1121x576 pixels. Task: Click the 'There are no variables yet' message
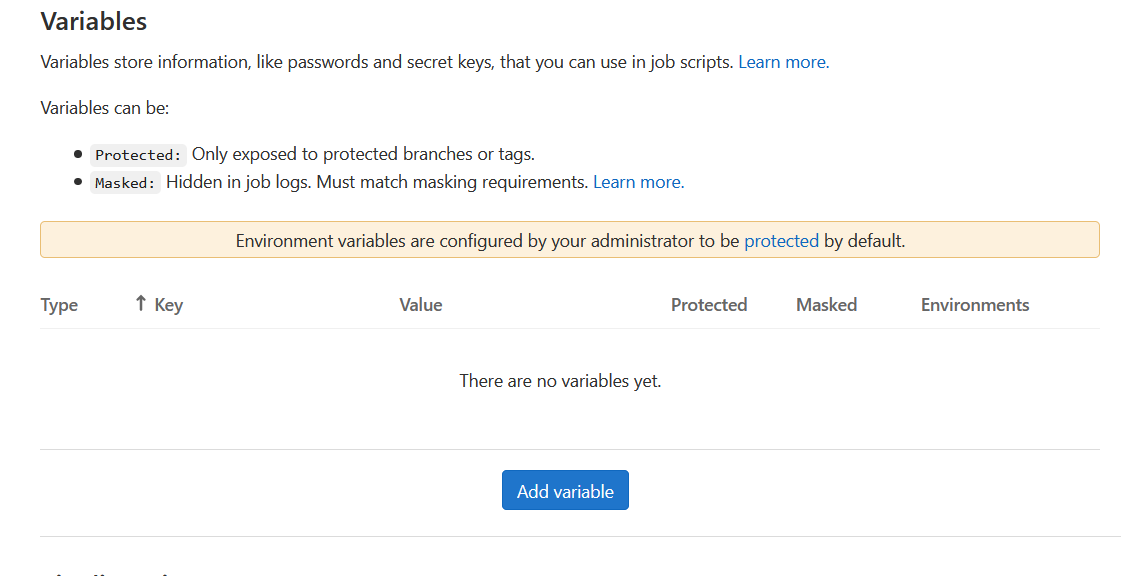point(560,381)
